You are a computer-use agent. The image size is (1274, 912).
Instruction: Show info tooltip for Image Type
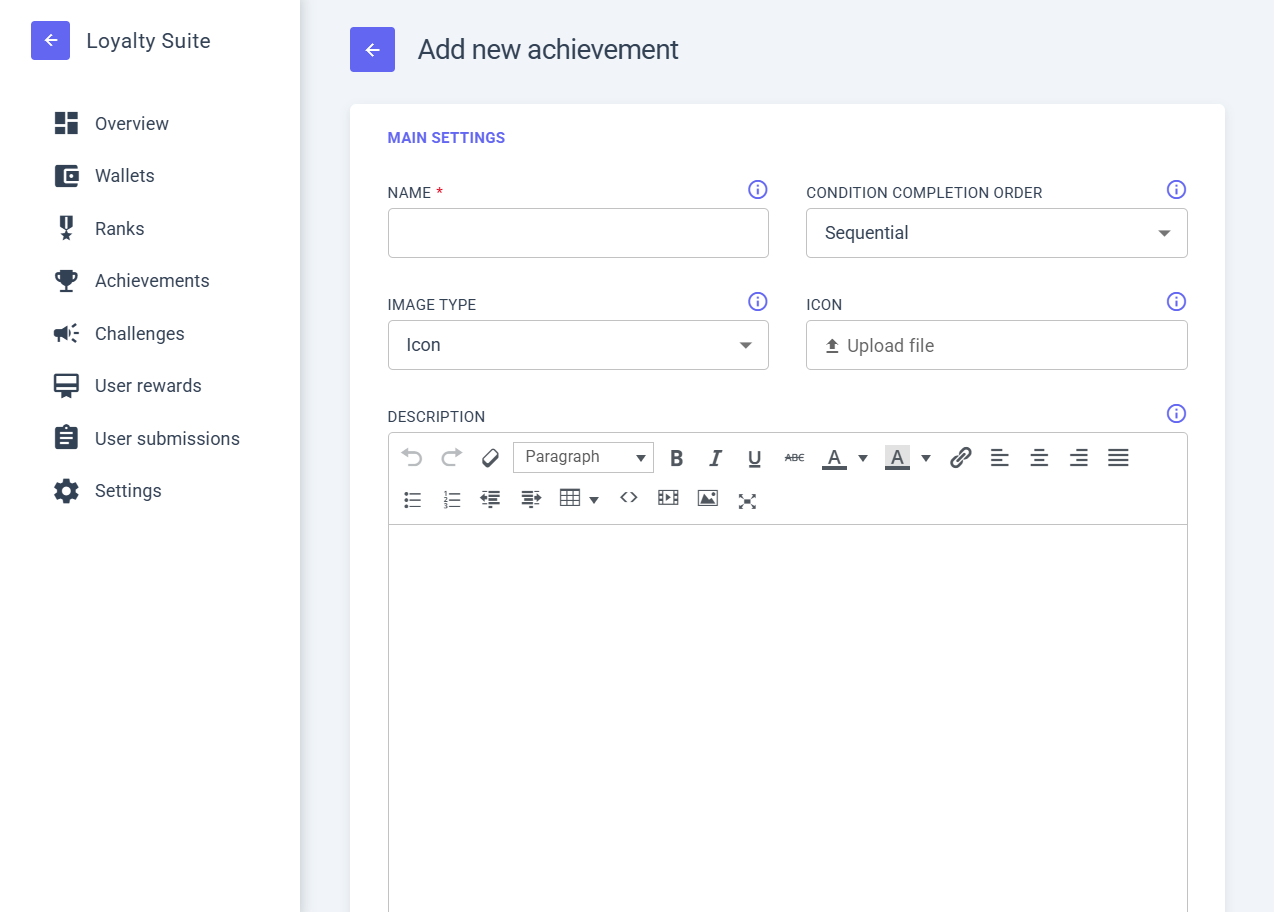tap(758, 302)
